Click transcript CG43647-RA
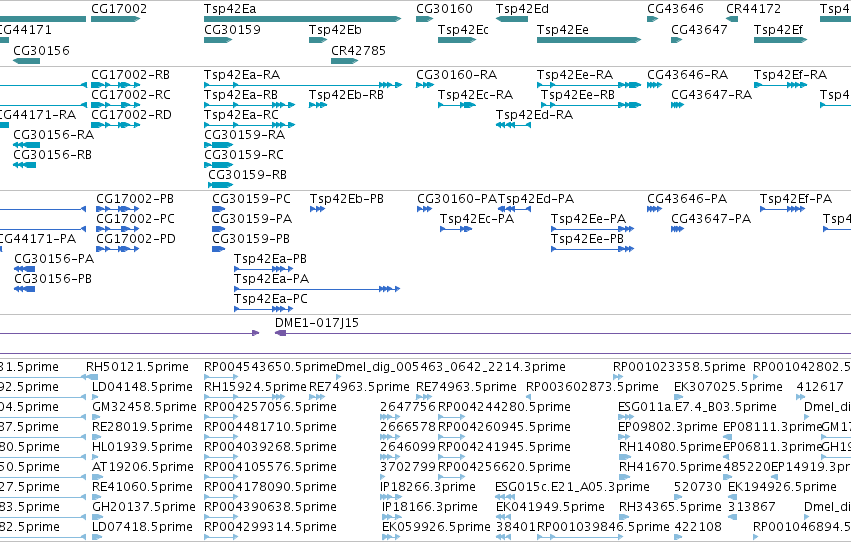 coord(711,95)
